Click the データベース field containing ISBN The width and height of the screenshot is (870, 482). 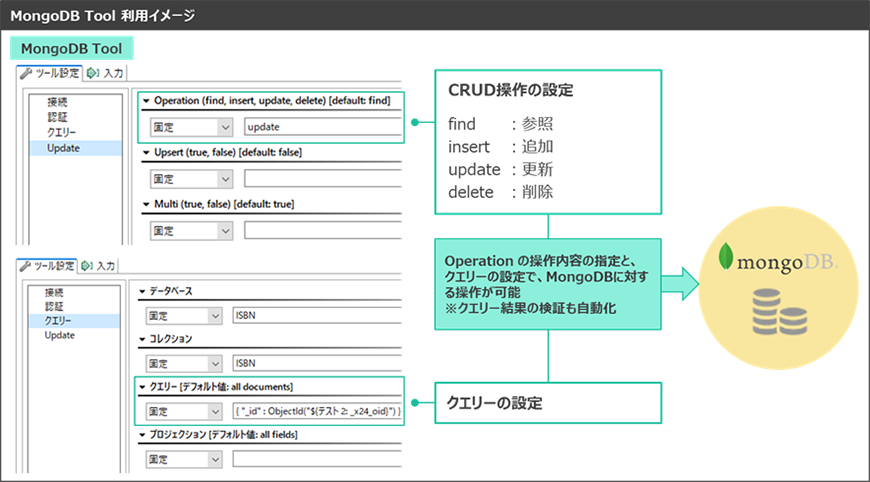pos(317,315)
